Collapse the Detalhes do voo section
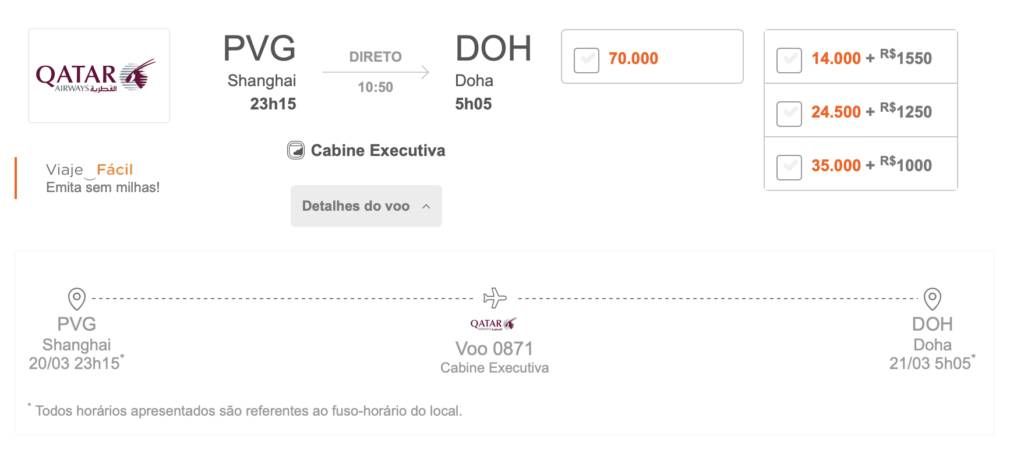The image size is (1024, 461). [366, 206]
